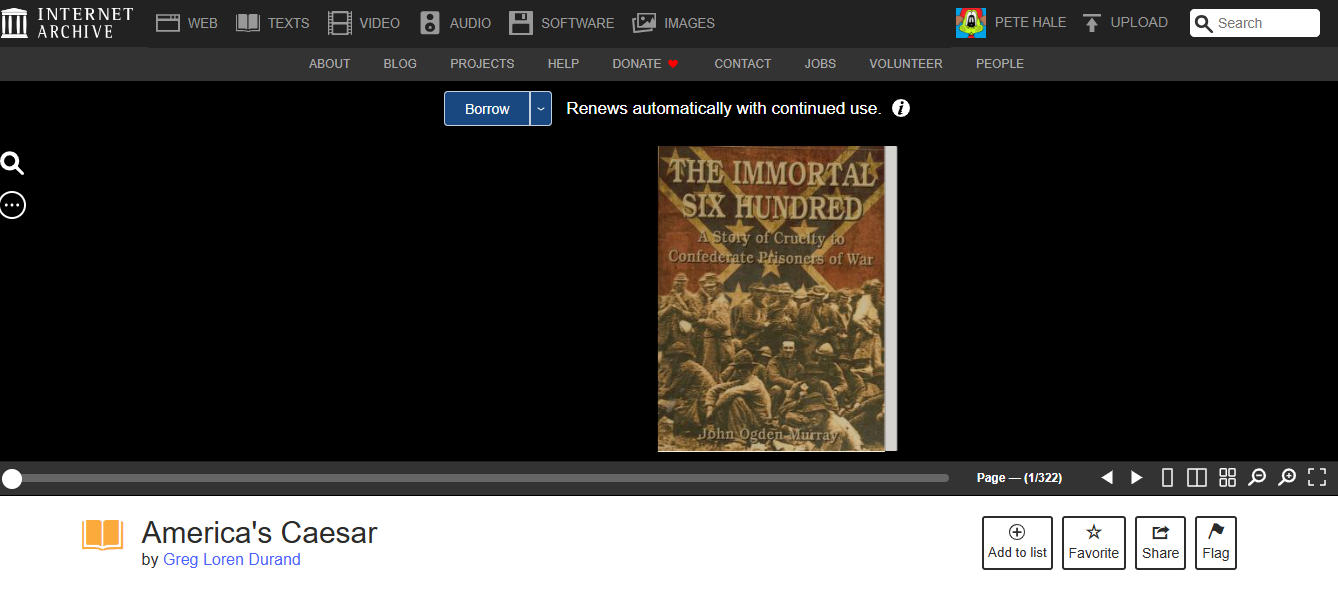1338x590 pixels.
Task: Open the Internet Archive home logo
Action: coord(67,22)
